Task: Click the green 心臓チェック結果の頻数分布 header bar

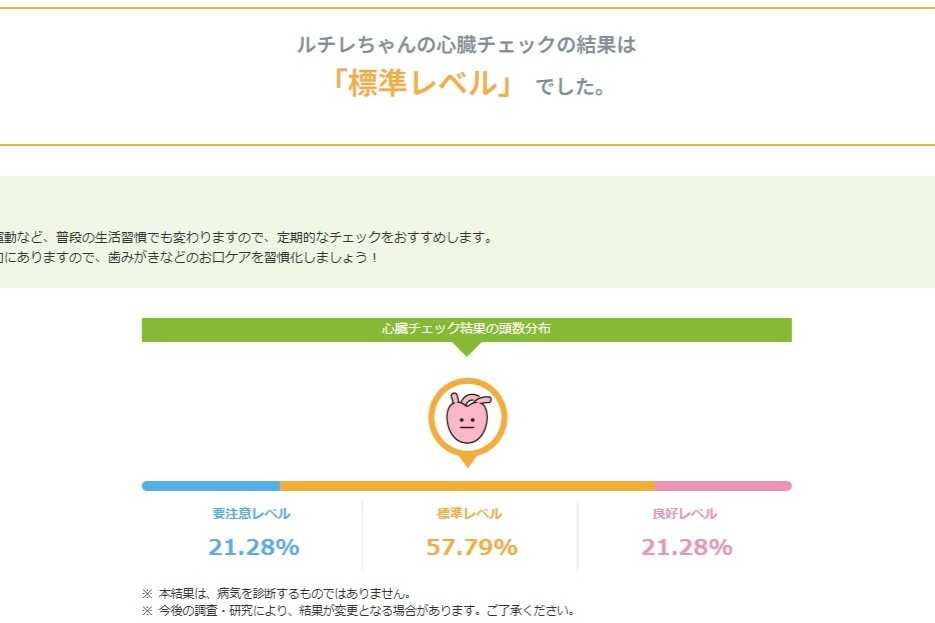Action: pos(466,329)
